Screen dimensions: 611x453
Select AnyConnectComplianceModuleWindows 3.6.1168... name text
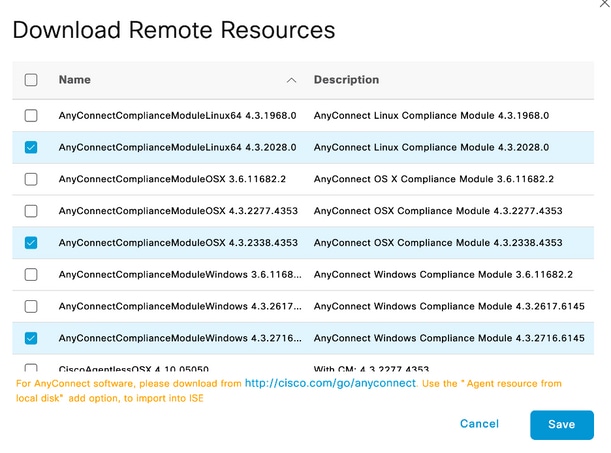click(x=180, y=275)
